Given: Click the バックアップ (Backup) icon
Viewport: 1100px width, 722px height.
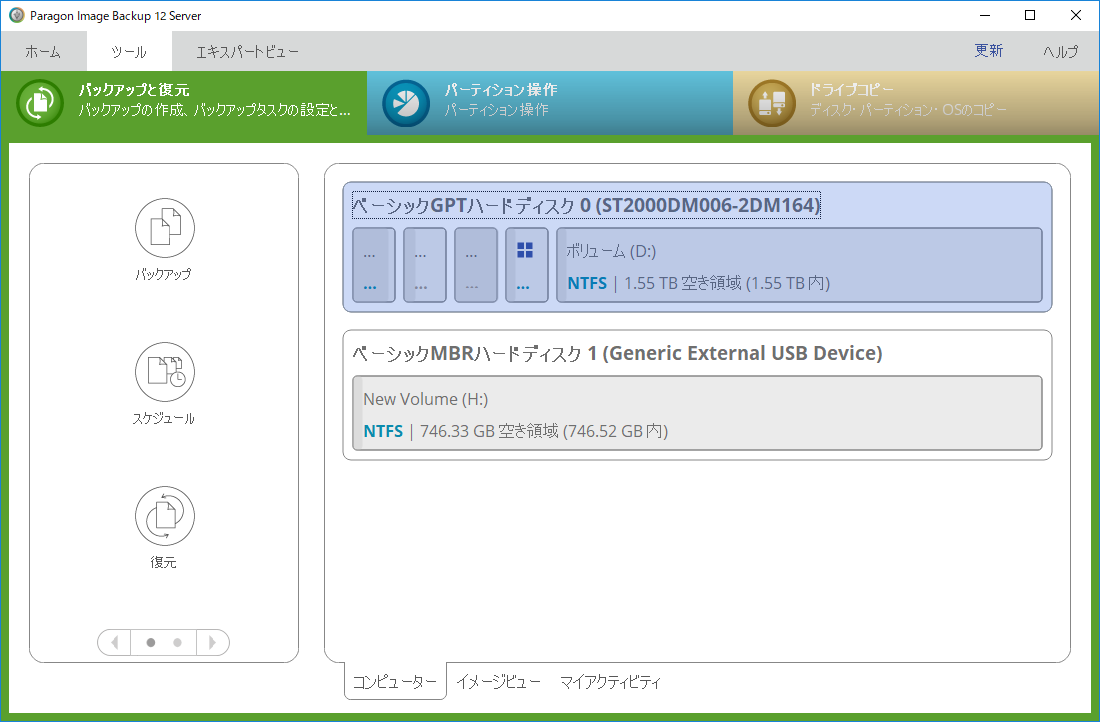Looking at the screenshot, I should pyautogui.click(x=164, y=229).
